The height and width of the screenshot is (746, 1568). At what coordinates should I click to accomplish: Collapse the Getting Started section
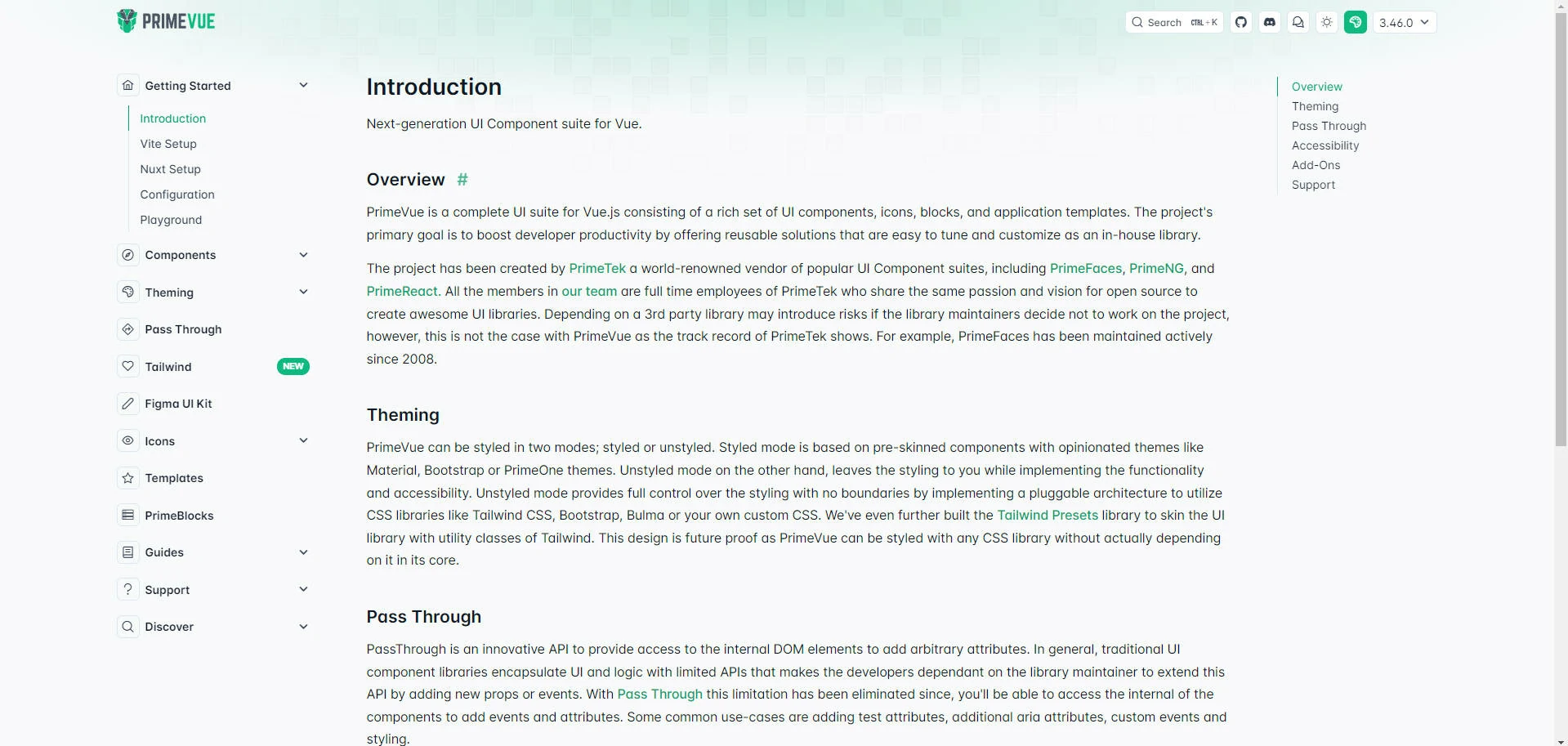(303, 85)
